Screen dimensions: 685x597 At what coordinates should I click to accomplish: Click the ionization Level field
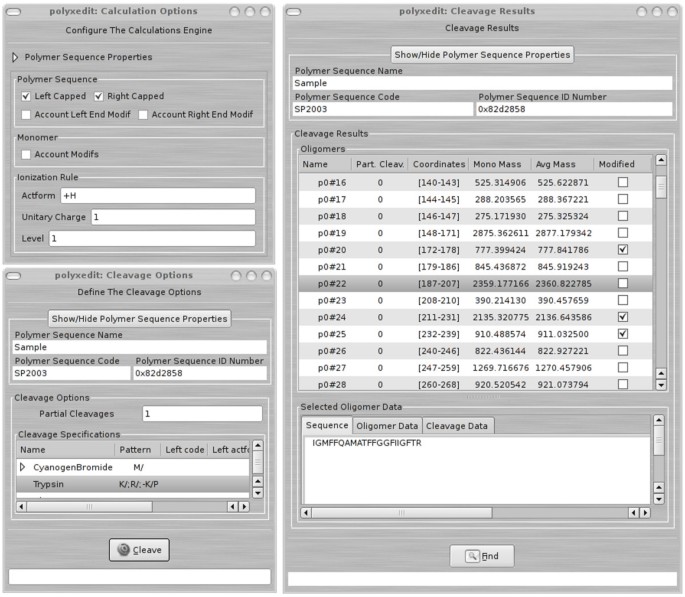(152, 238)
